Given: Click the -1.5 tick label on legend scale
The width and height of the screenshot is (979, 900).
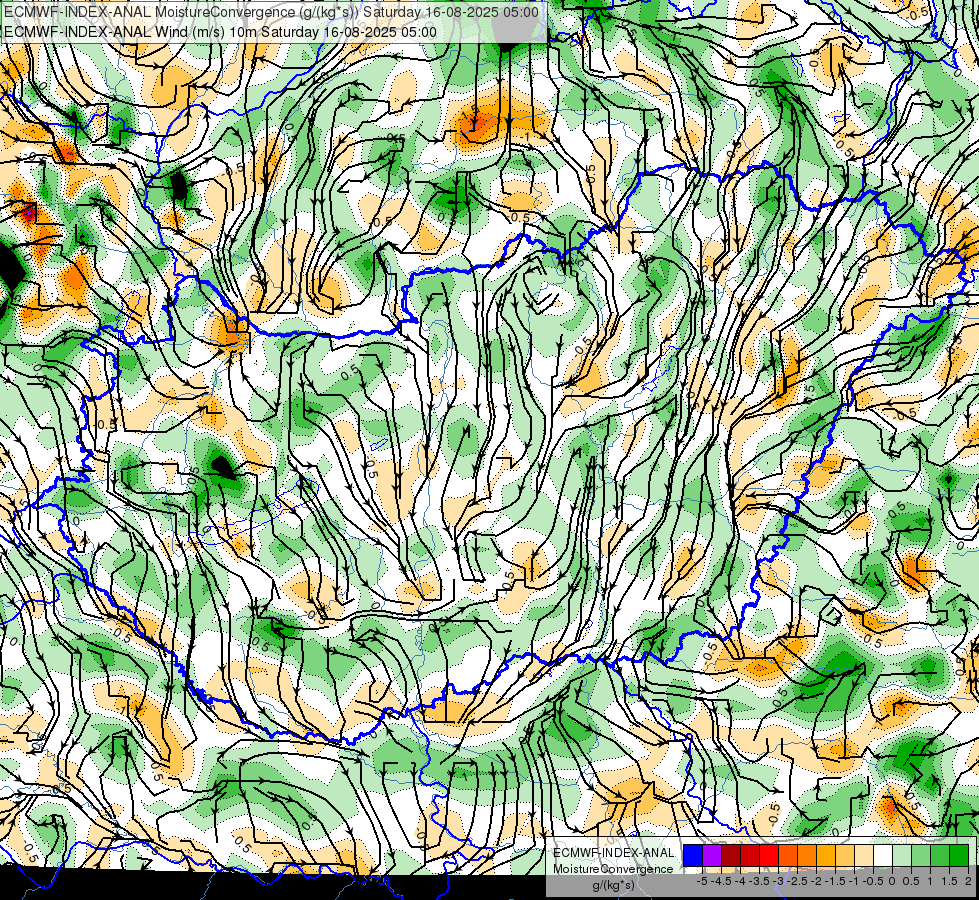Looking at the screenshot, I should pos(835,881).
